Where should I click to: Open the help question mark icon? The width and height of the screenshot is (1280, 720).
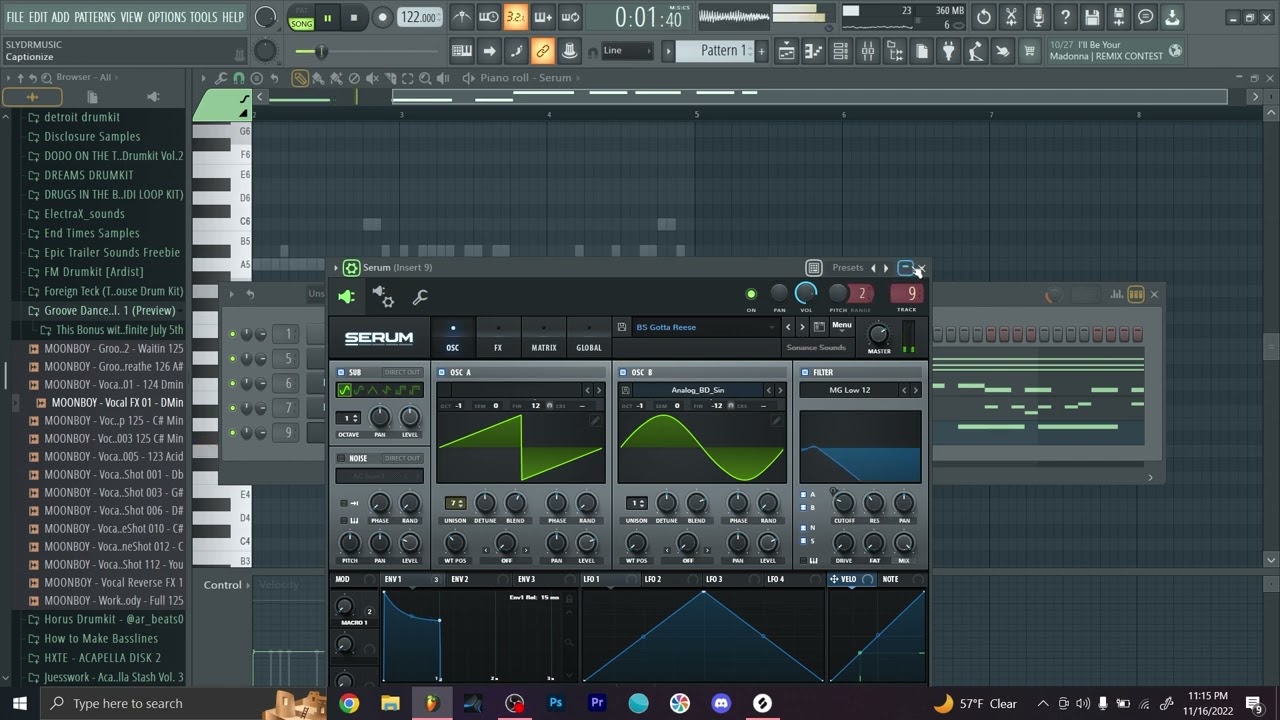point(1065,17)
